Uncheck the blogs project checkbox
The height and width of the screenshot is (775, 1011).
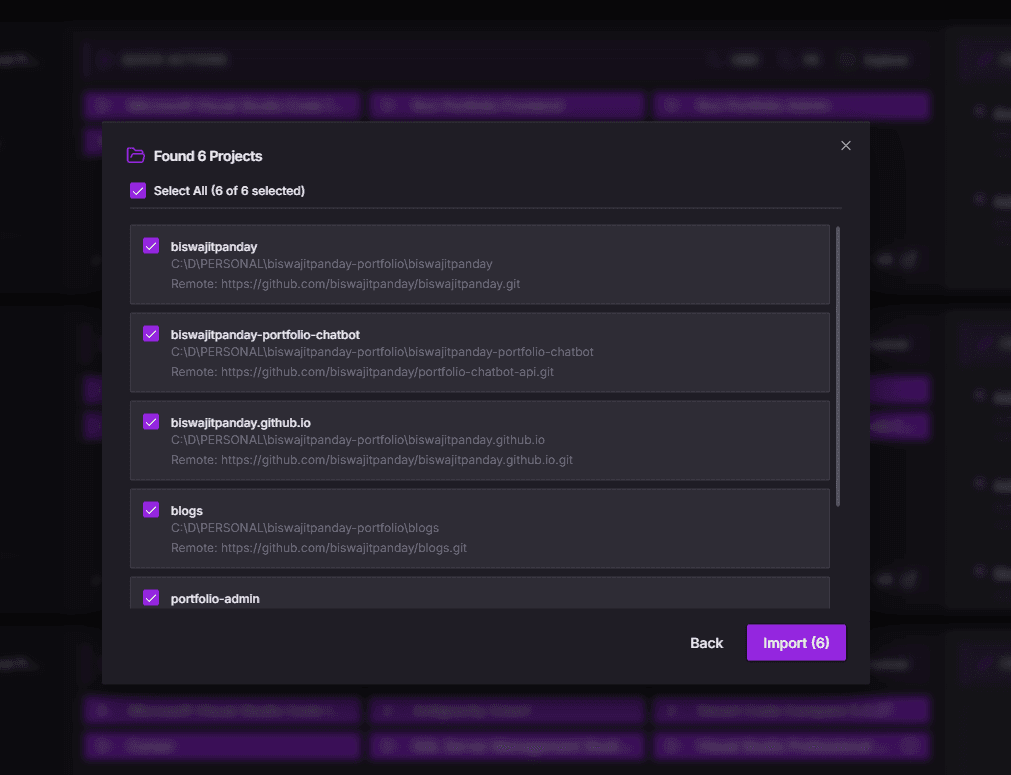[151, 510]
